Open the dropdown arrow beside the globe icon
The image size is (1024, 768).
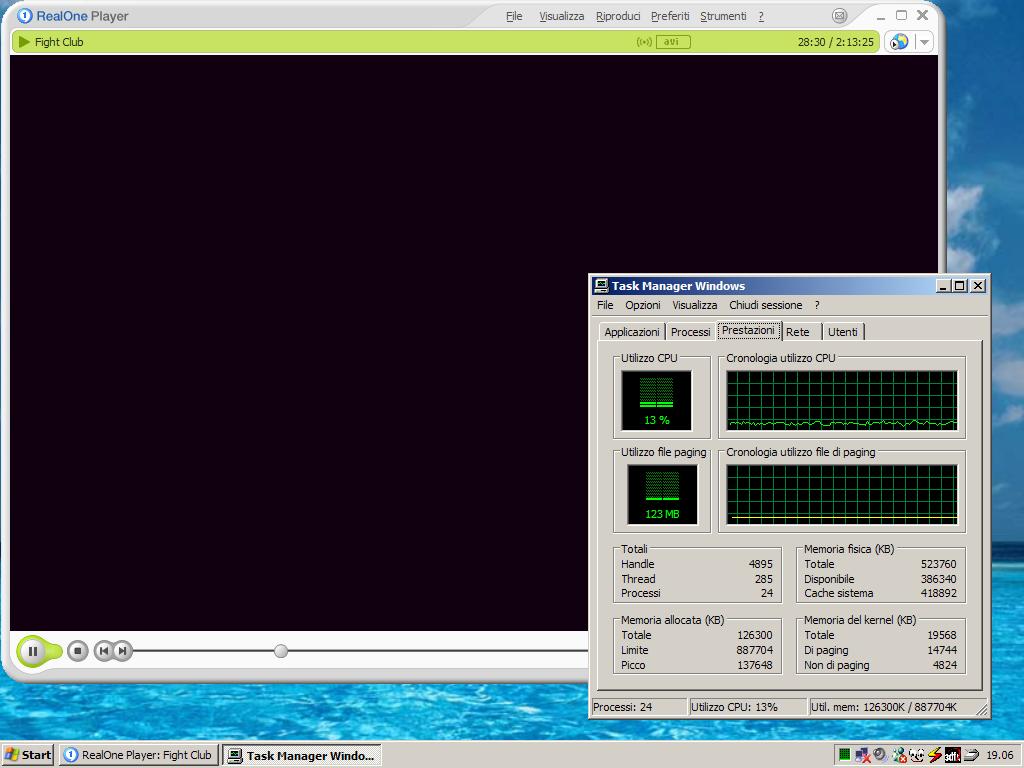click(x=924, y=42)
